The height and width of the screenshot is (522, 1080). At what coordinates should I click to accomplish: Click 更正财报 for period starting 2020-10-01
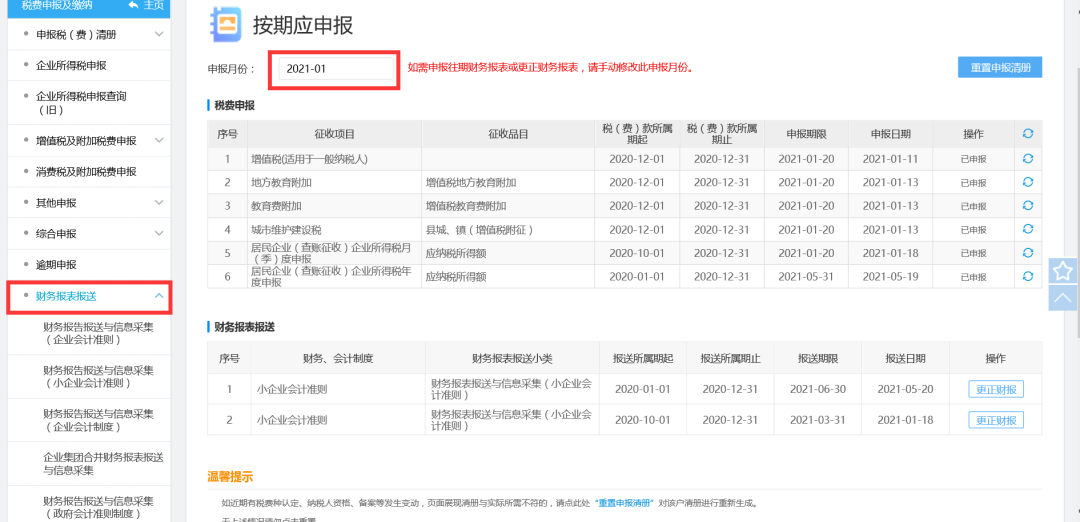click(x=996, y=419)
